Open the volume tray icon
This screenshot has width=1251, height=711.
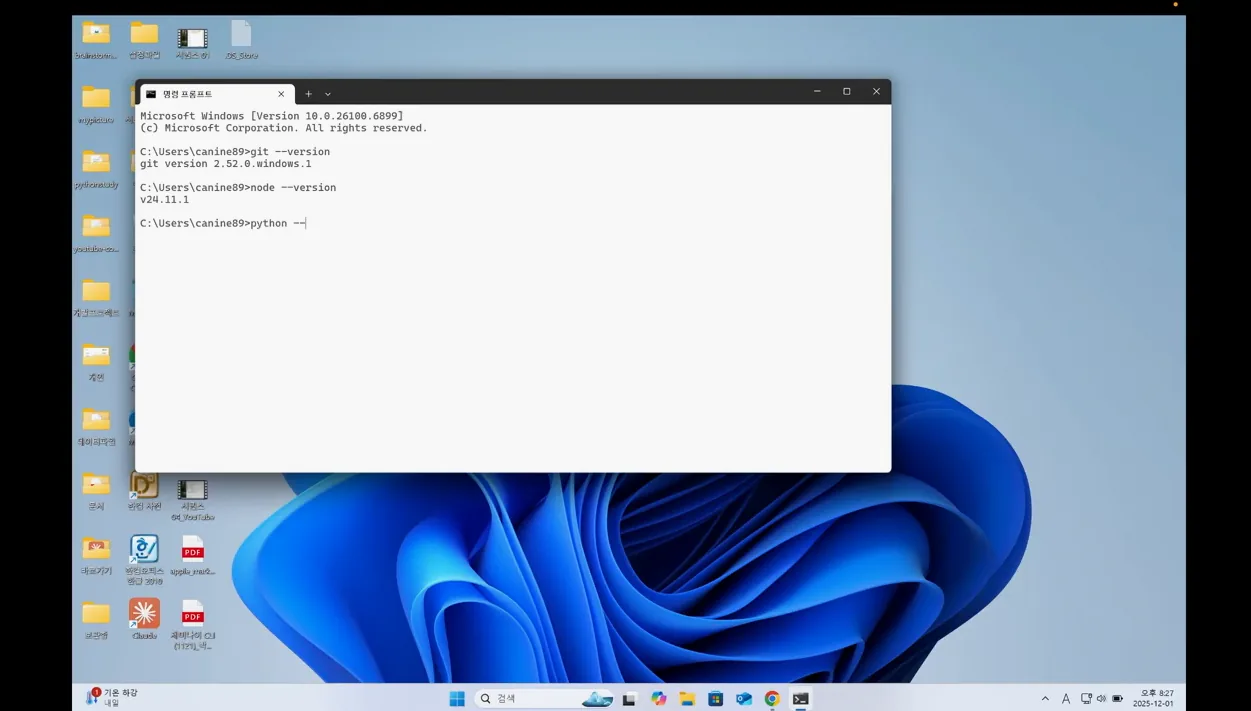click(x=1101, y=699)
